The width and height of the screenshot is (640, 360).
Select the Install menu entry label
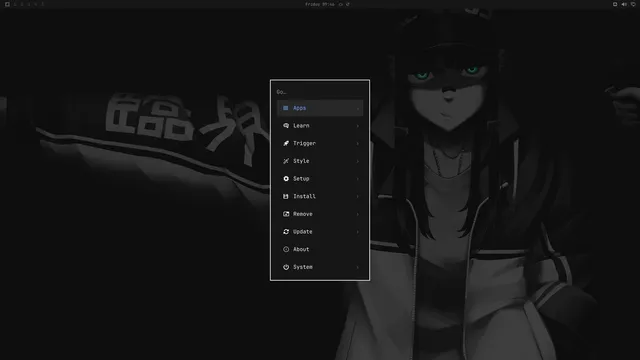[x=304, y=196]
